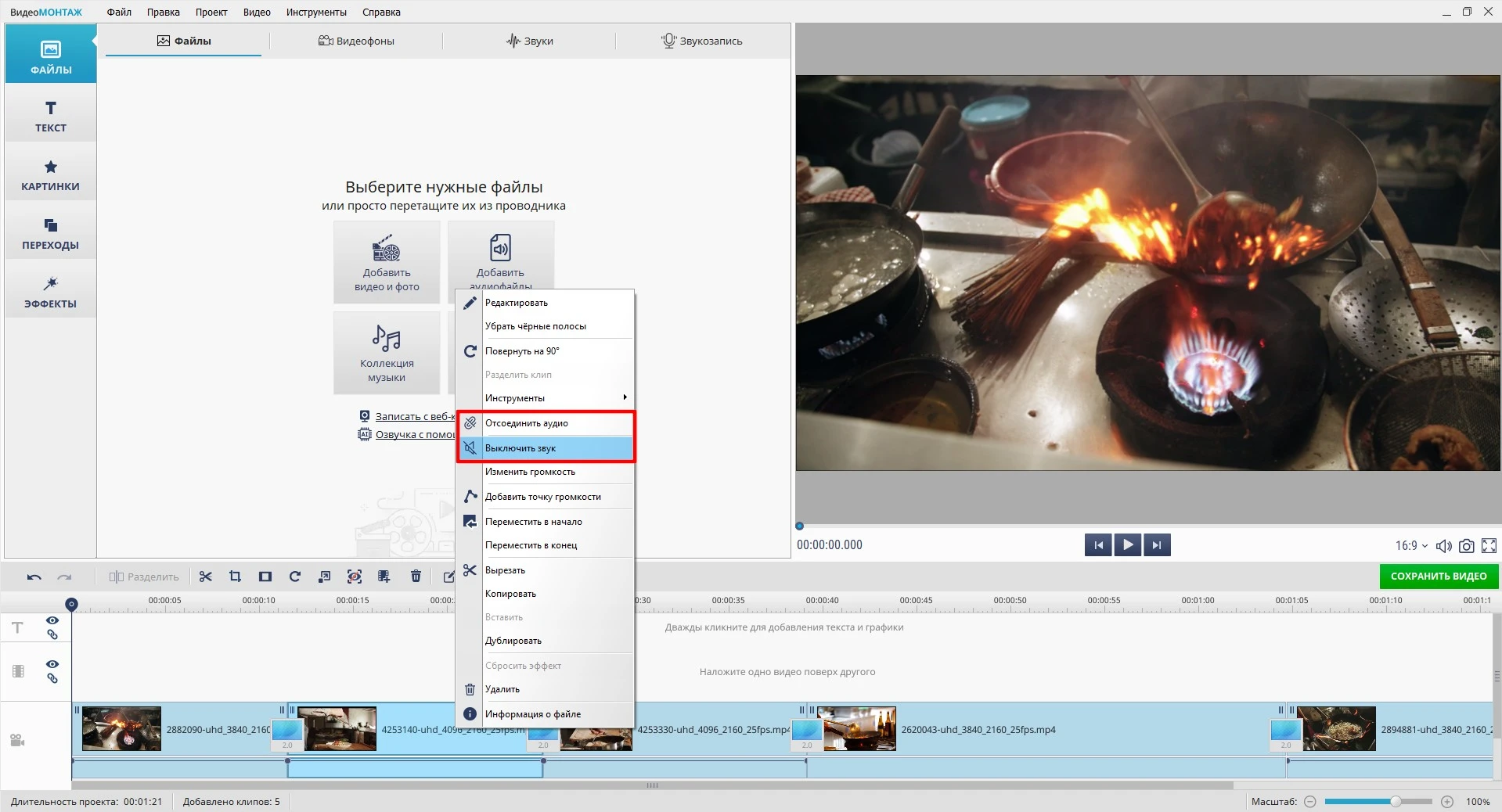Viewport: 1502px width, 812px height.
Task: Open the Эффекты sidebar panel
Action: pyautogui.click(x=51, y=292)
